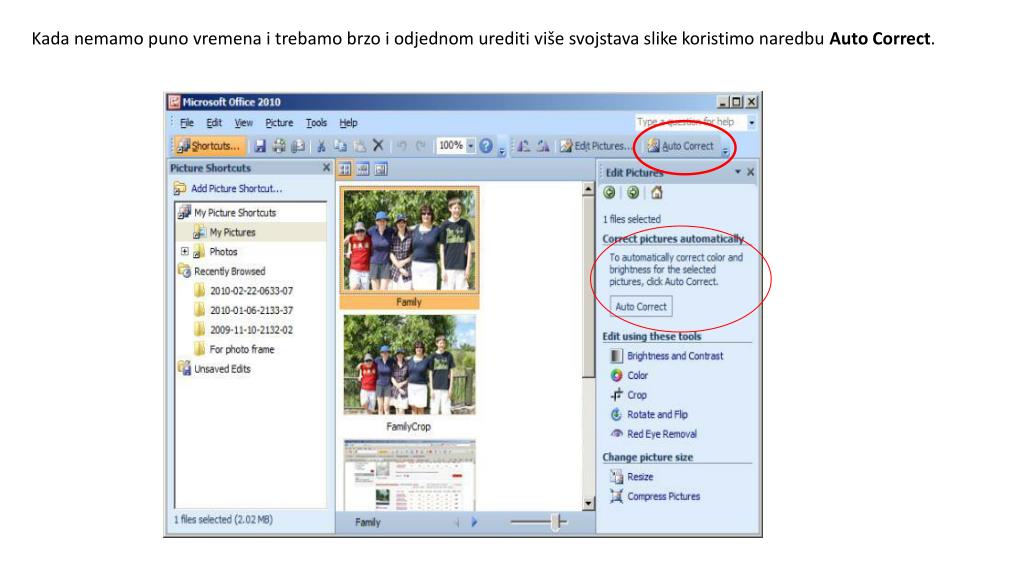The height and width of the screenshot is (576, 1024).
Task: Click the Delete X icon in toolbar
Action: pyautogui.click(x=377, y=146)
